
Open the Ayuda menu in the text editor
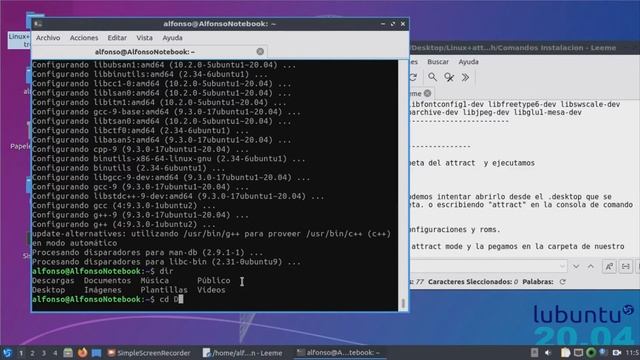pyautogui.click(x=468, y=62)
